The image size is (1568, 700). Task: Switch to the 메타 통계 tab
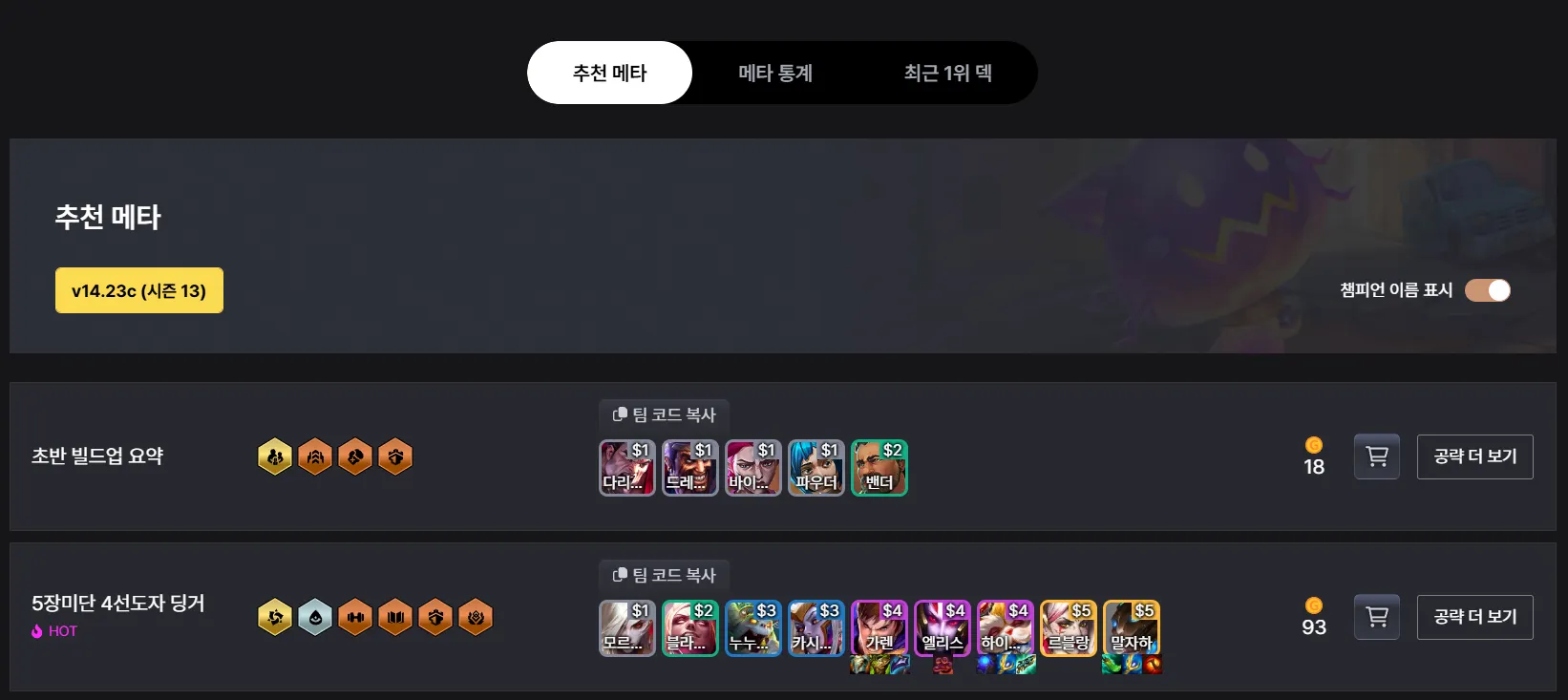coord(775,73)
